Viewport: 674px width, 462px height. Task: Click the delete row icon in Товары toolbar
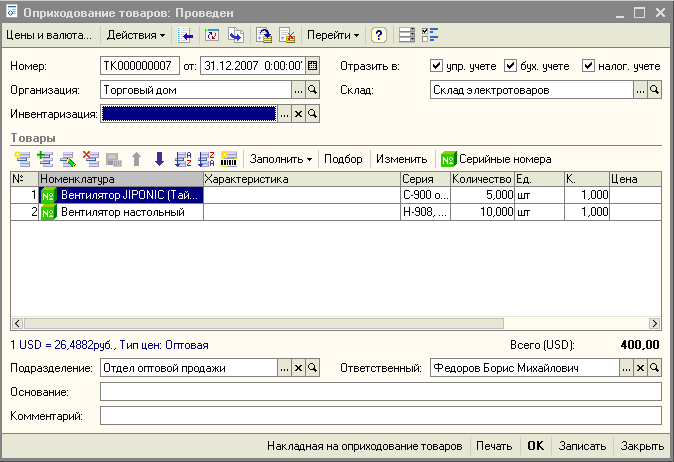pyautogui.click(x=91, y=159)
